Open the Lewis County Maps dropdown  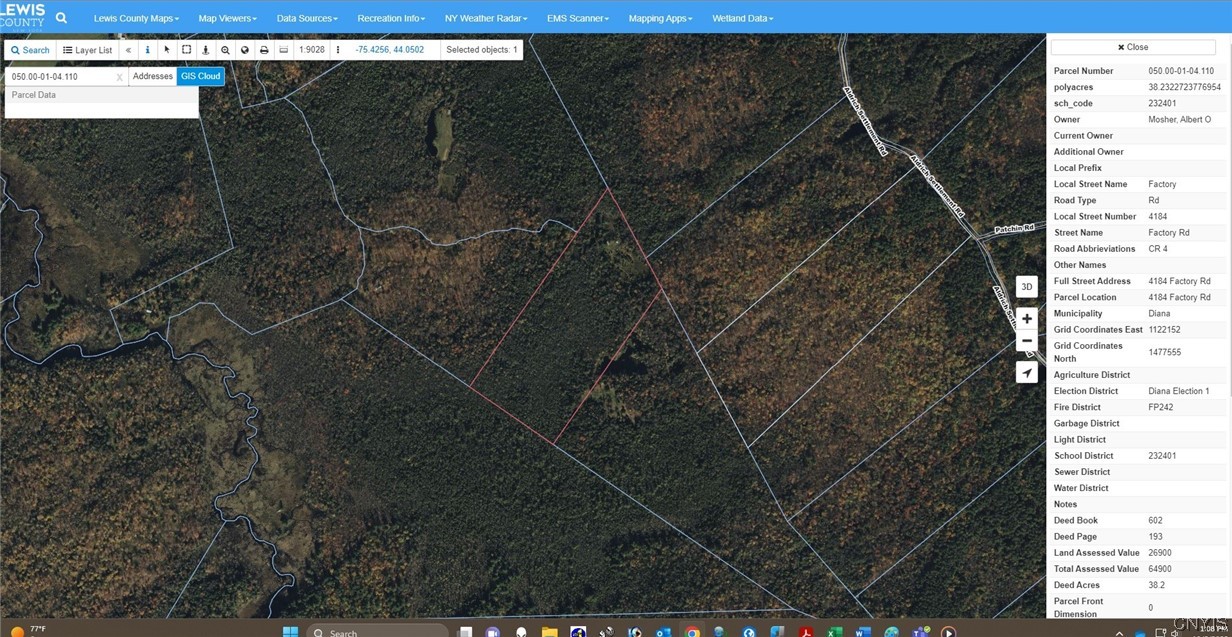click(136, 18)
